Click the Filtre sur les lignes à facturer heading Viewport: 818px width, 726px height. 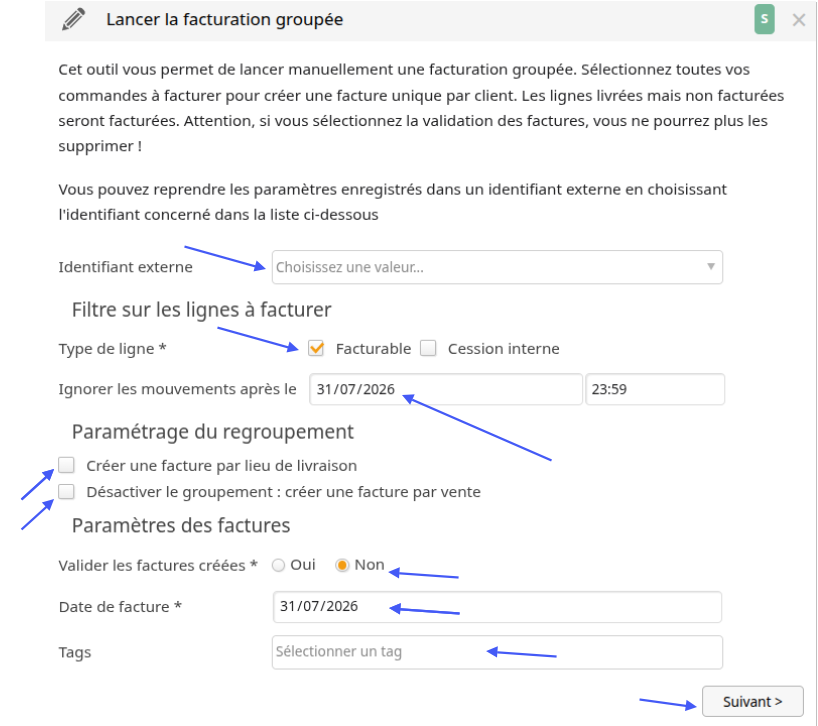[201, 310]
